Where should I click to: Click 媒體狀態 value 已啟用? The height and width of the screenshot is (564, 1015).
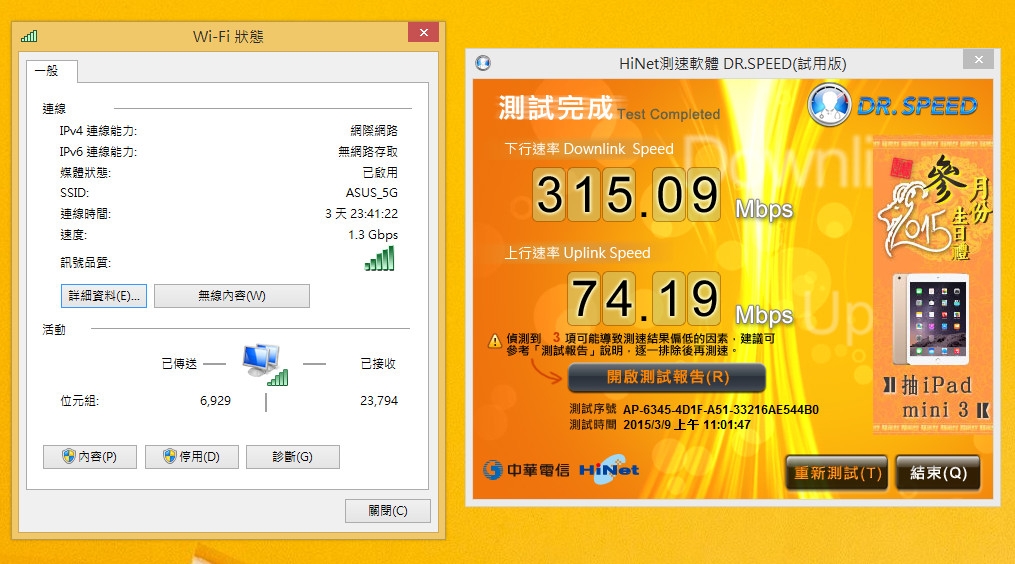point(380,172)
